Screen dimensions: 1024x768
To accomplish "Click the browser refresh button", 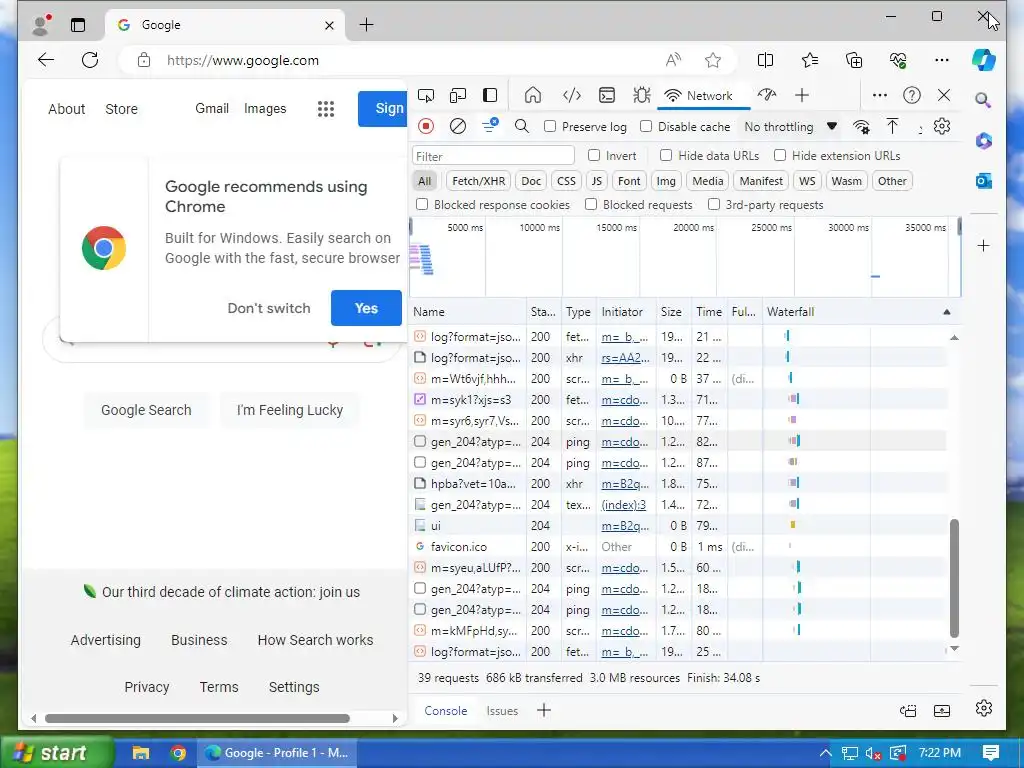I will 90,60.
